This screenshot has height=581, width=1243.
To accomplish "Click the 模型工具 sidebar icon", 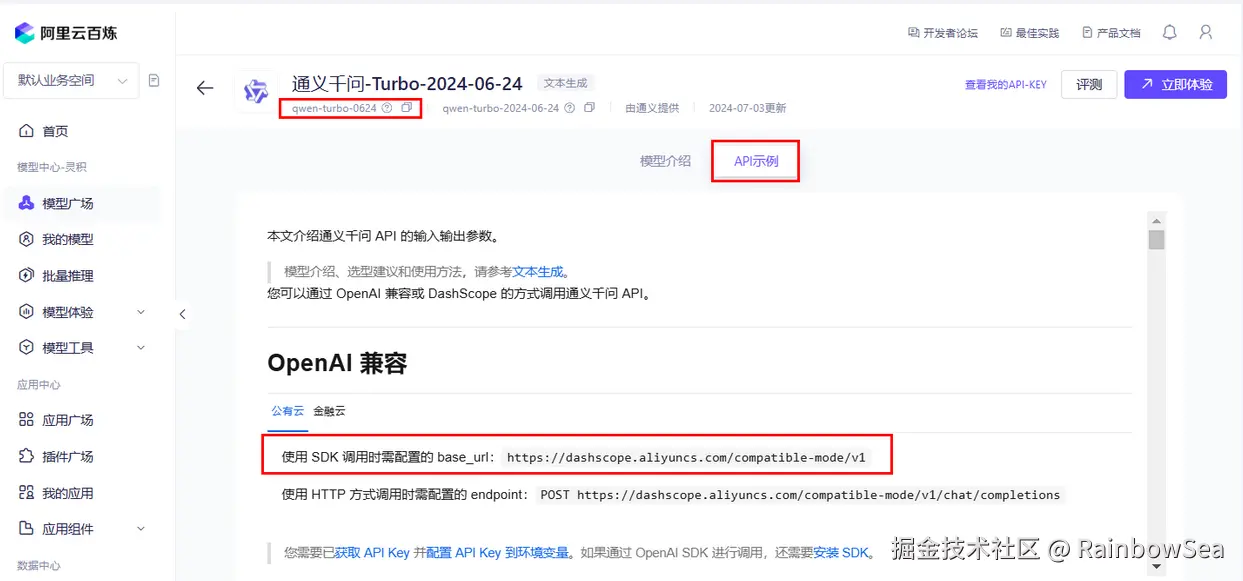I will (x=27, y=348).
